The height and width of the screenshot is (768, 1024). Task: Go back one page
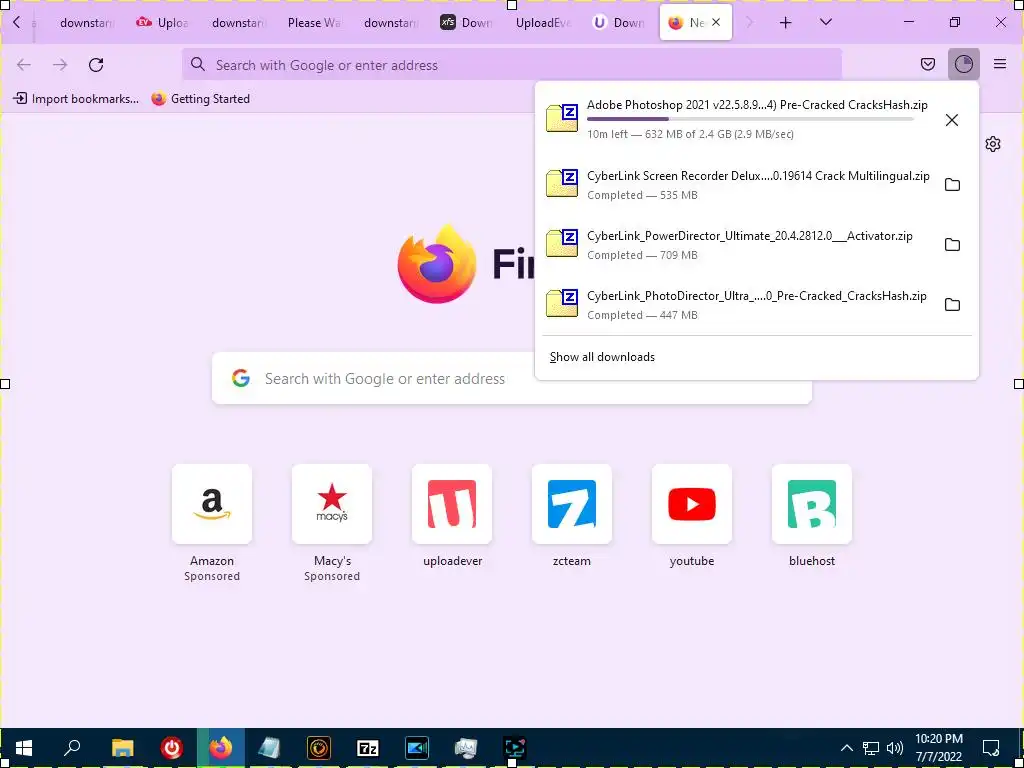pyautogui.click(x=24, y=65)
